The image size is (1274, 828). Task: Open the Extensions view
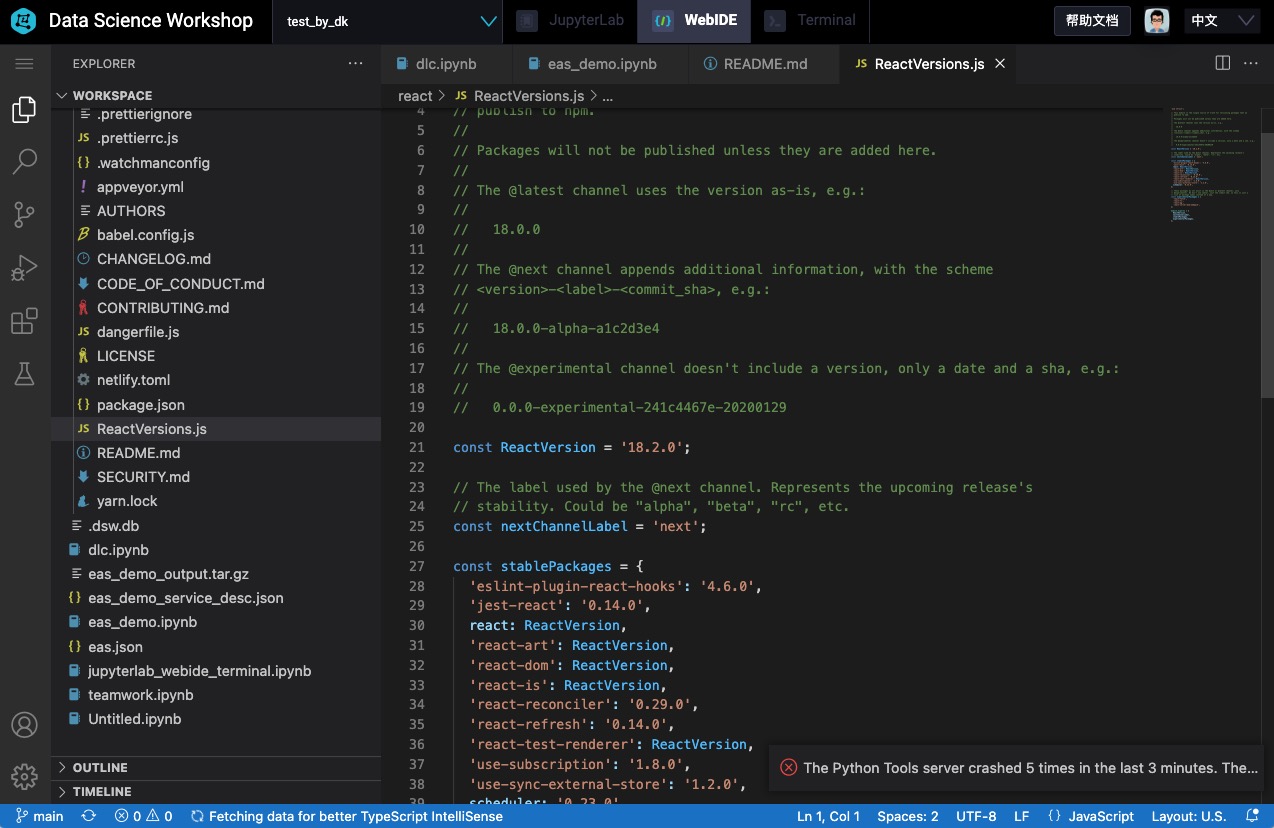click(x=25, y=321)
